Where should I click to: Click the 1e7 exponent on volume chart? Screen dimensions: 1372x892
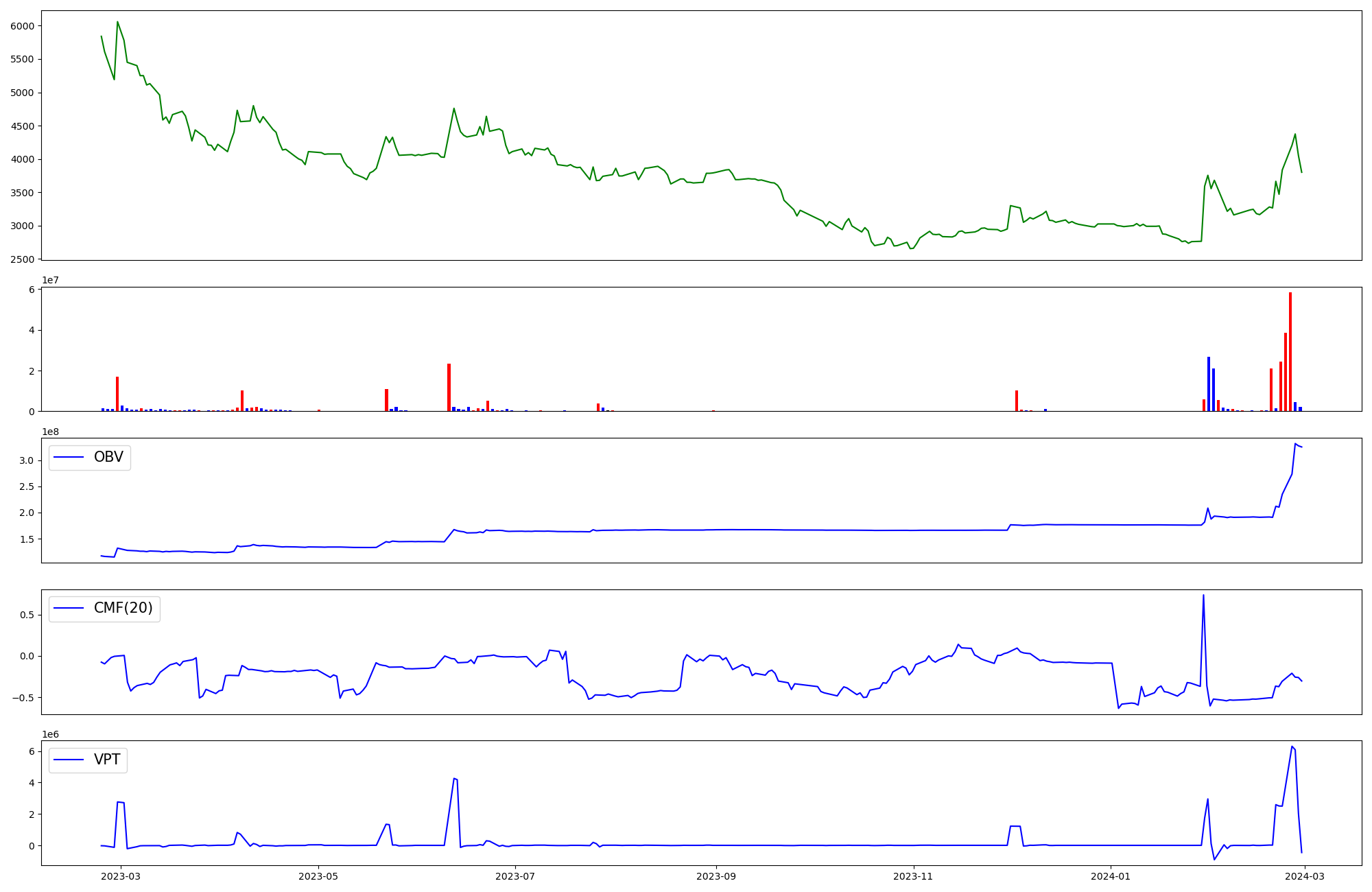50,280
